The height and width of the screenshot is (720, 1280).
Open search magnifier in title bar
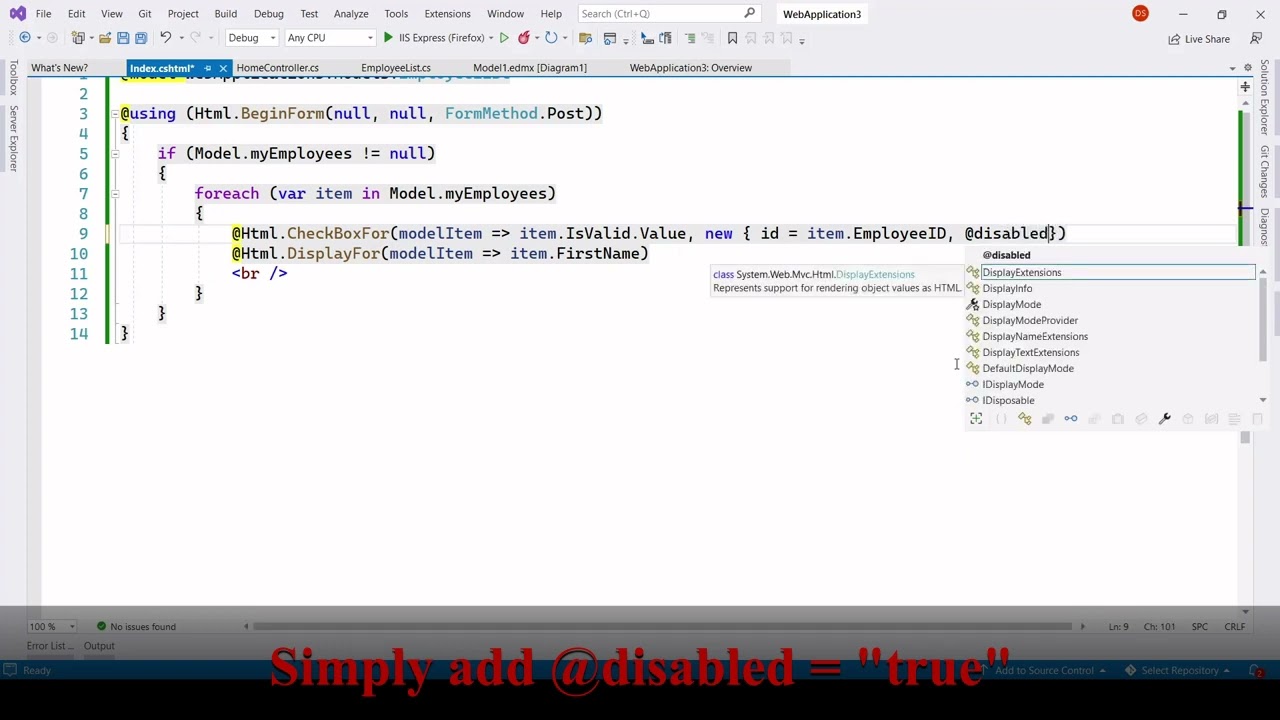[x=750, y=13]
